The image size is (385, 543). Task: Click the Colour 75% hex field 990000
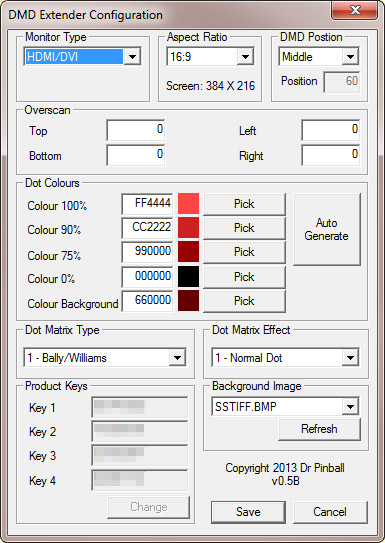coord(147,252)
